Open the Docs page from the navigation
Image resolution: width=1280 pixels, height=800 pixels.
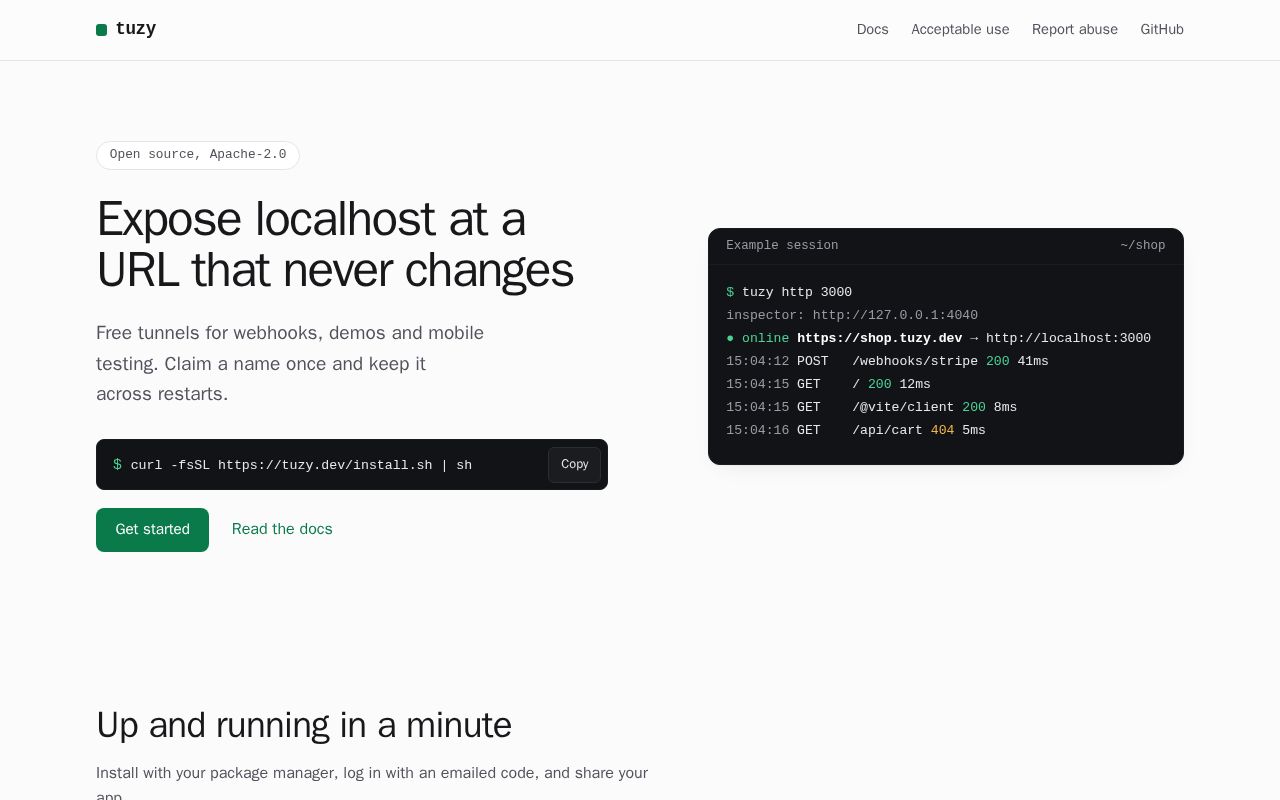pyautogui.click(x=872, y=30)
